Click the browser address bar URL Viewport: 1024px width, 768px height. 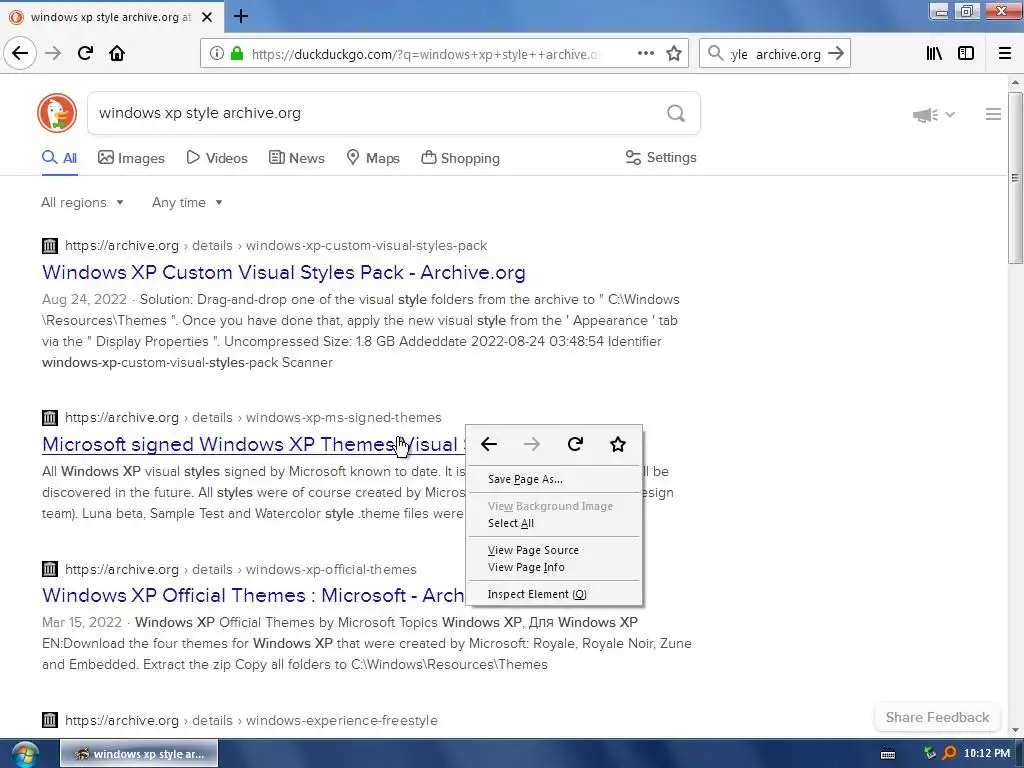pyautogui.click(x=424, y=54)
